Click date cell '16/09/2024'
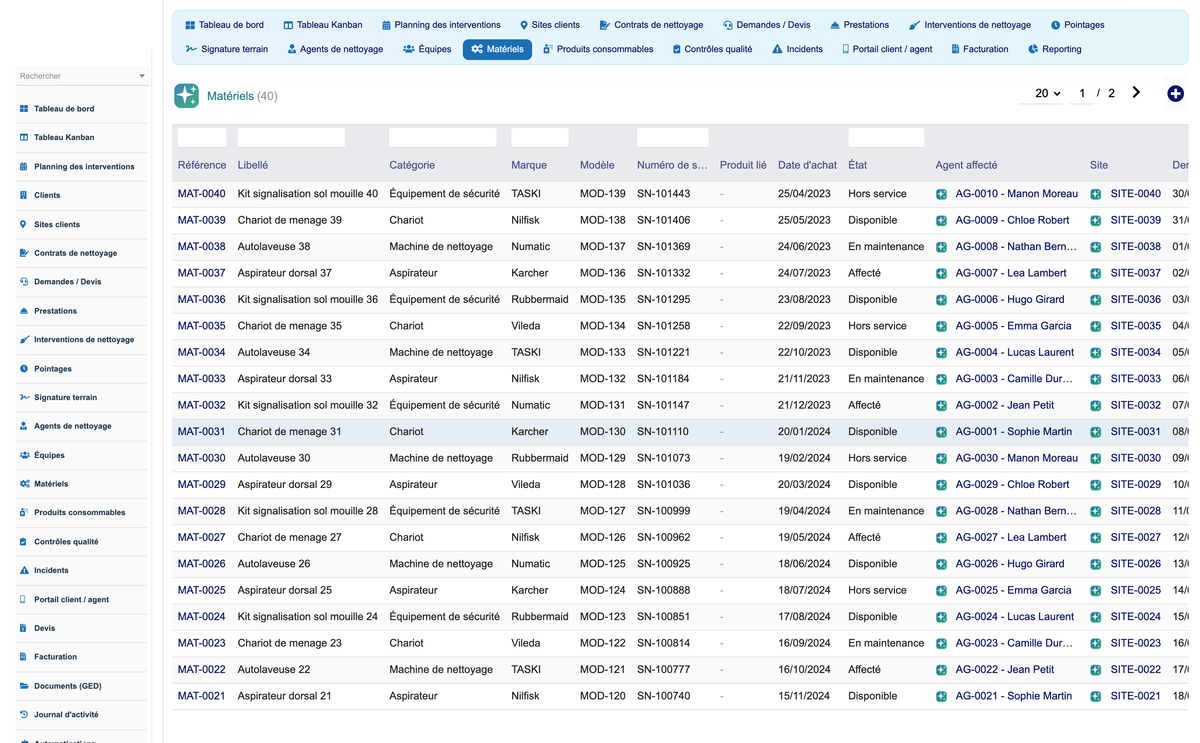The image size is (1200, 743). (x=804, y=643)
